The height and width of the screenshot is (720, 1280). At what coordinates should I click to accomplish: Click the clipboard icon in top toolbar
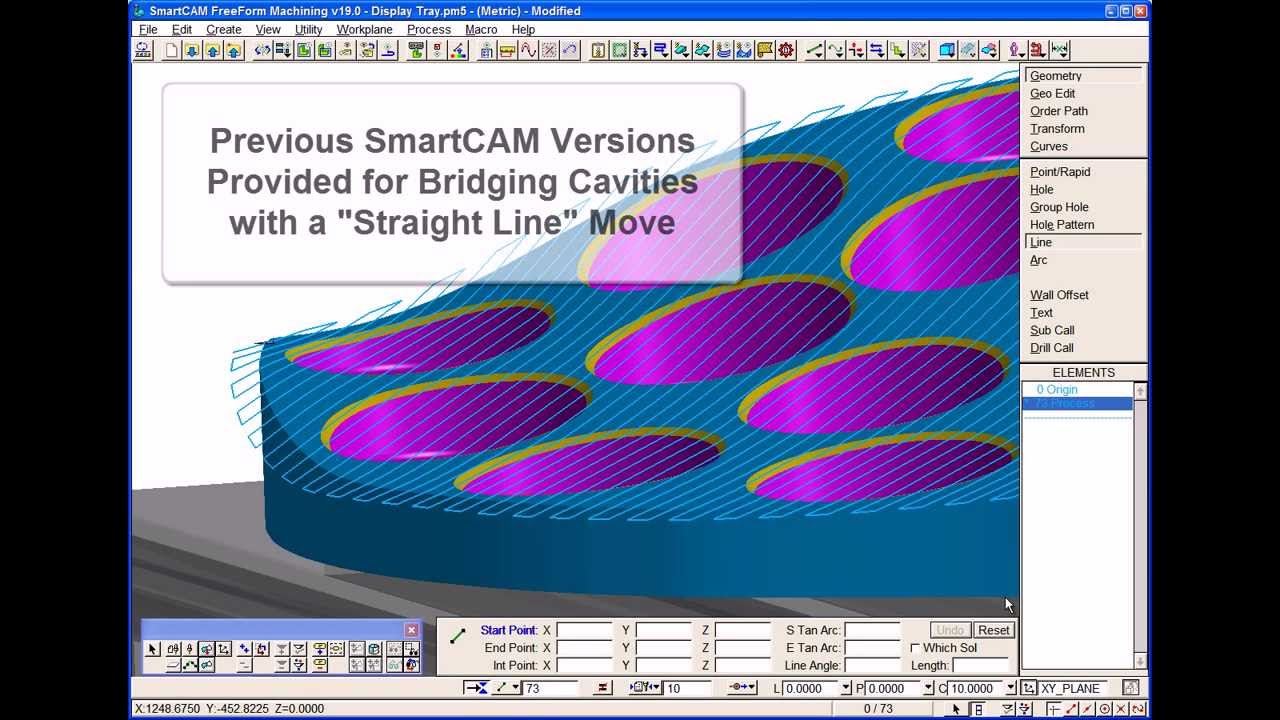[x=599, y=50]
